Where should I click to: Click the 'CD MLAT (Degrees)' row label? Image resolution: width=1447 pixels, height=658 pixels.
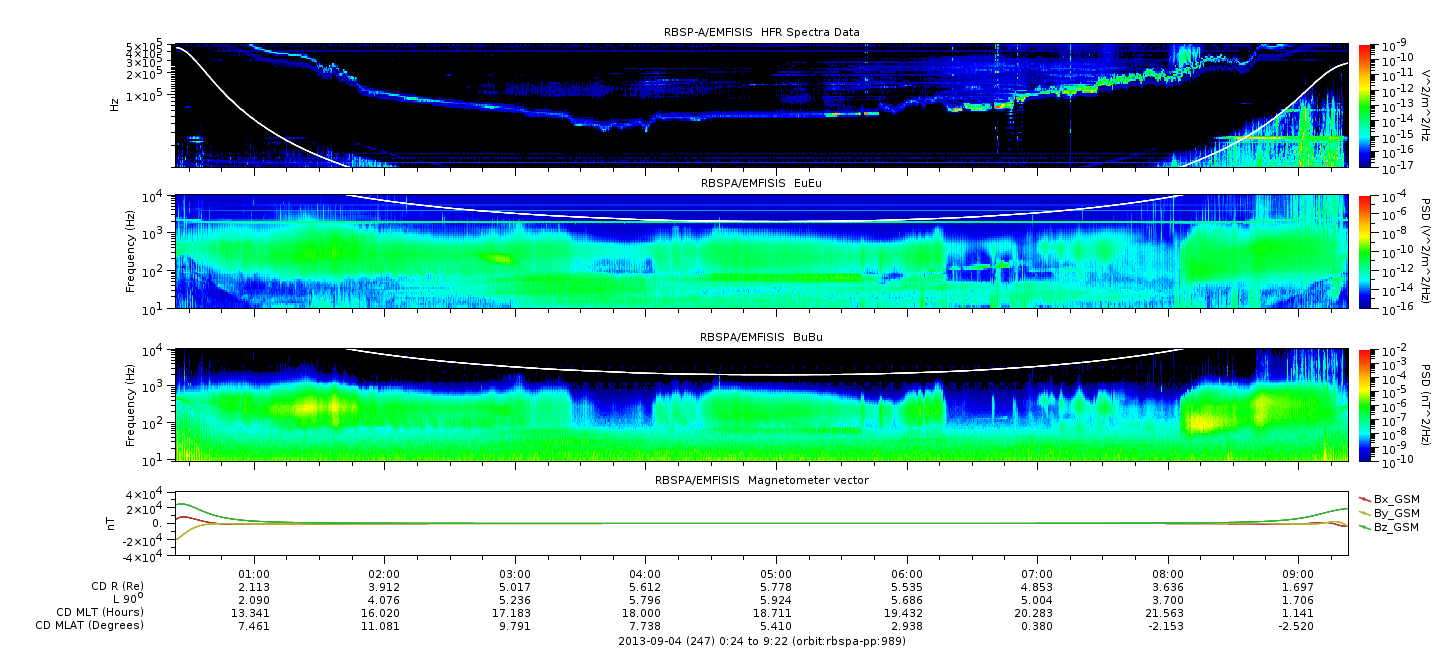[x=91, y=625]
